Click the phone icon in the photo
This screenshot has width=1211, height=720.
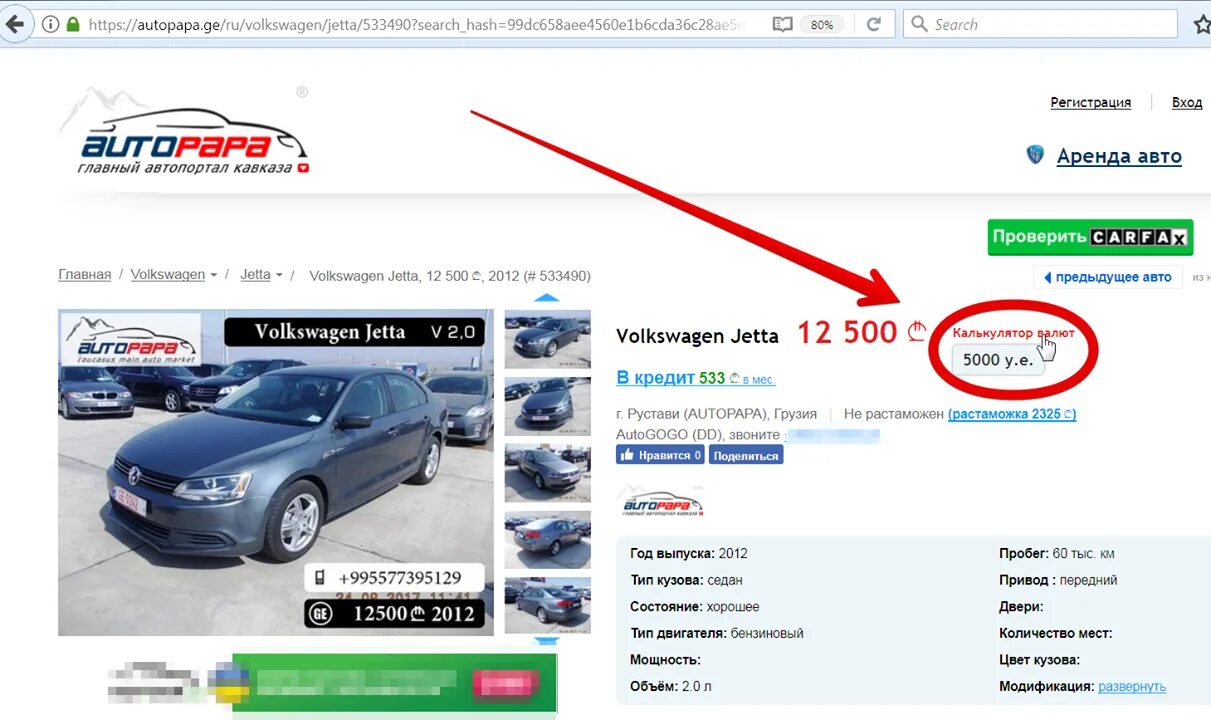coord(320,578)
